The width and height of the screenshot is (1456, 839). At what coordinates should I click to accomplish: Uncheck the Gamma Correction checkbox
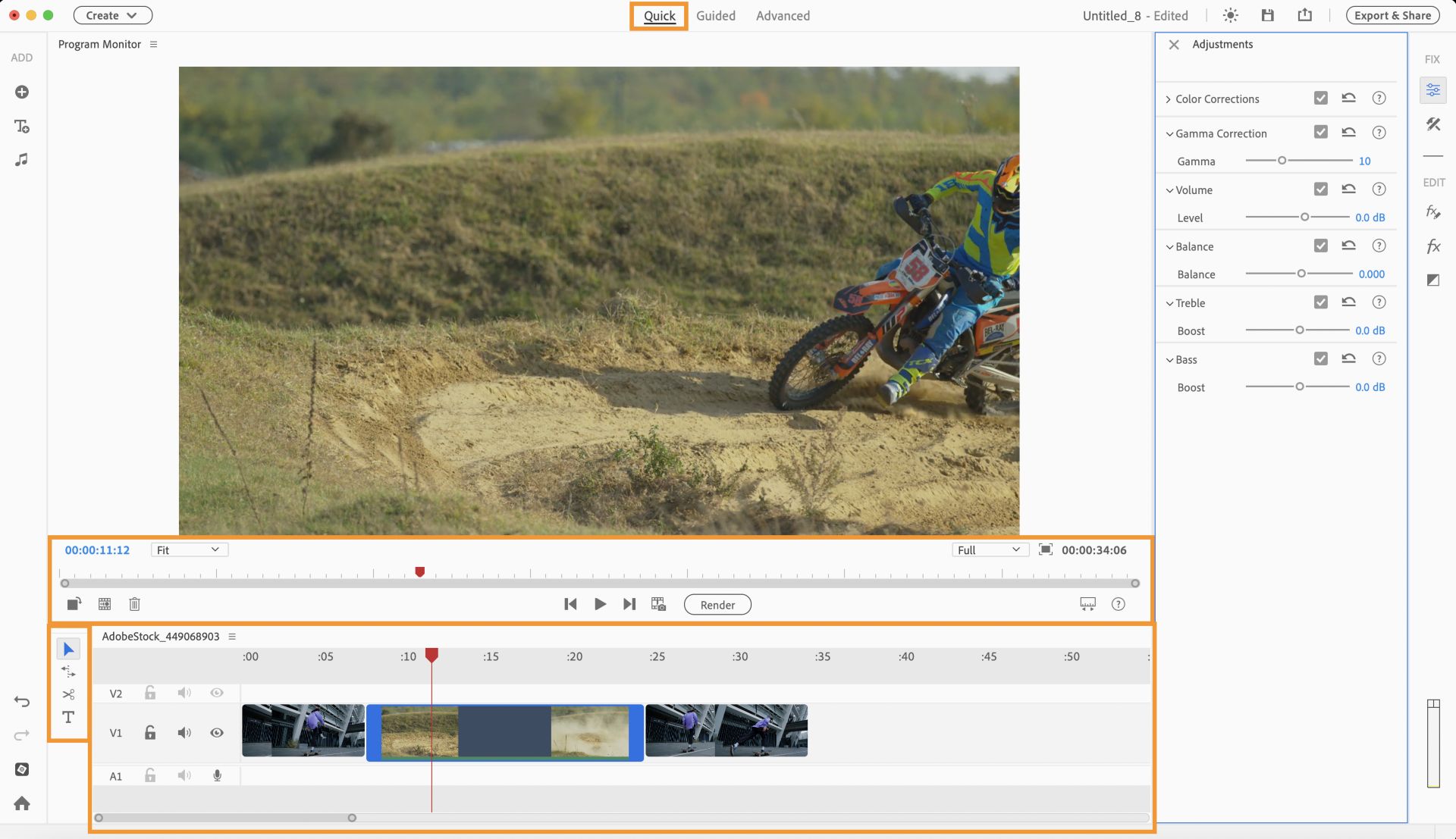[x=1320, y=132]
